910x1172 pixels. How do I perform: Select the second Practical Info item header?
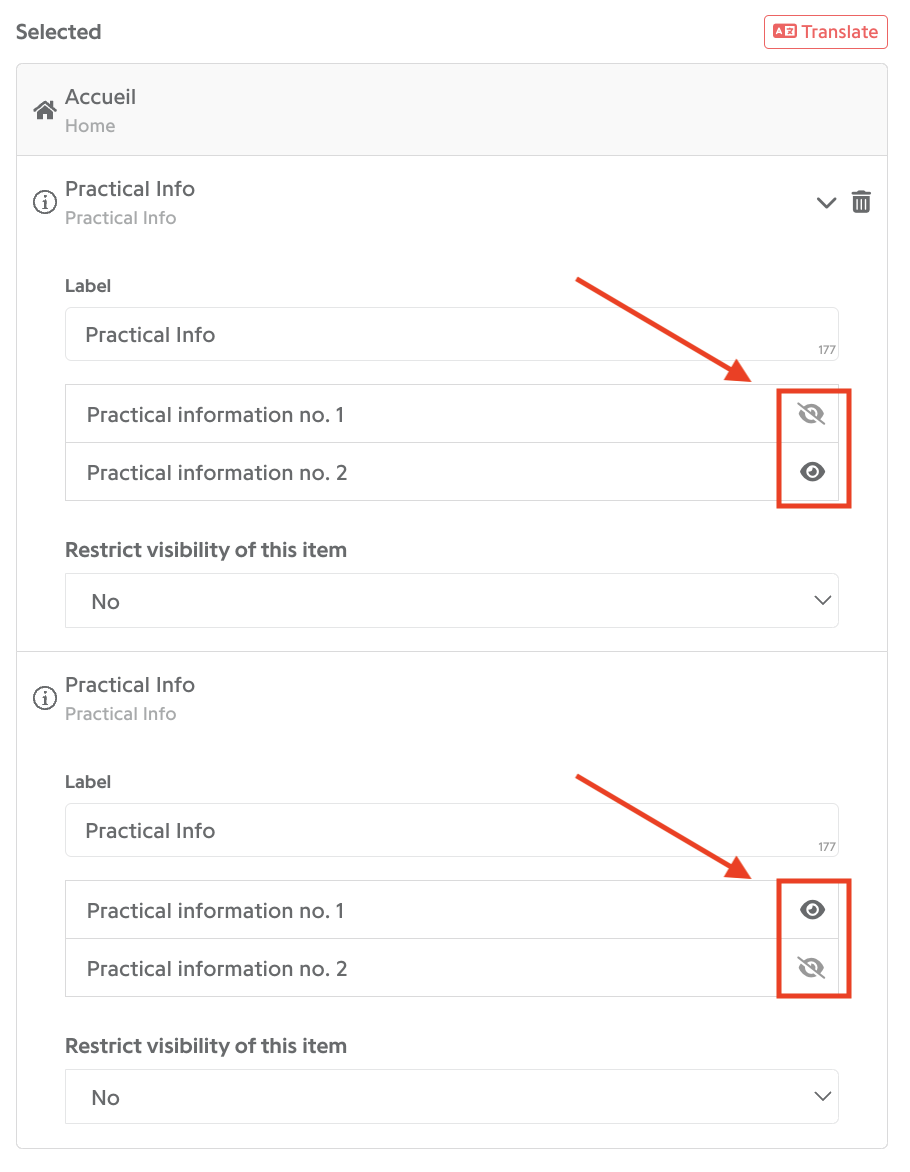coord(452,698)
